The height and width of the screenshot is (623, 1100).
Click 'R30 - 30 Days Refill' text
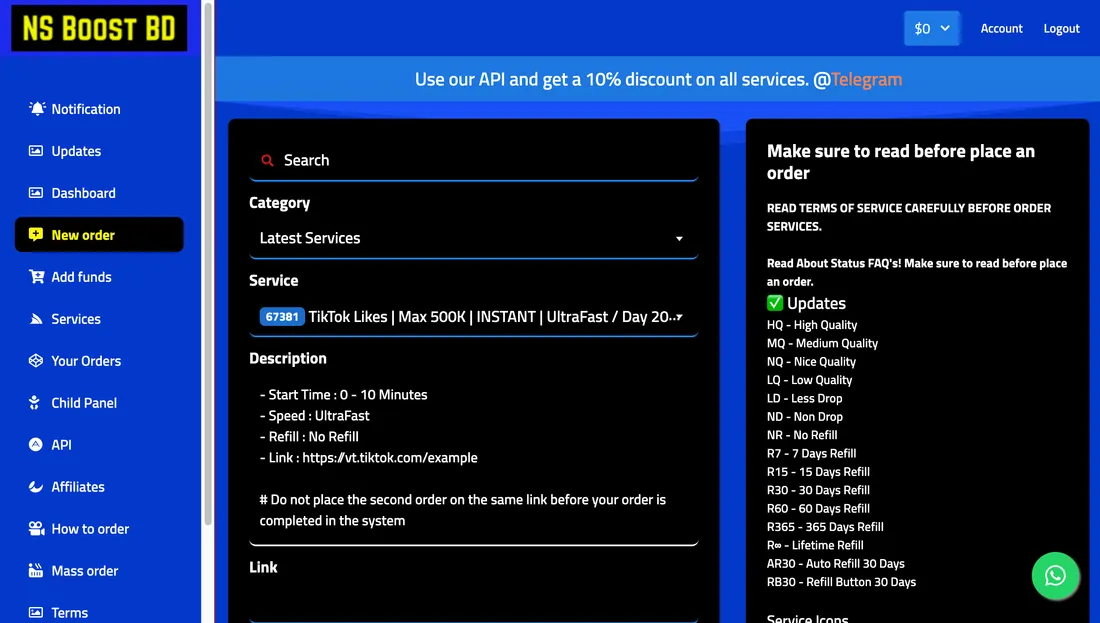click(x=818, y=490)
